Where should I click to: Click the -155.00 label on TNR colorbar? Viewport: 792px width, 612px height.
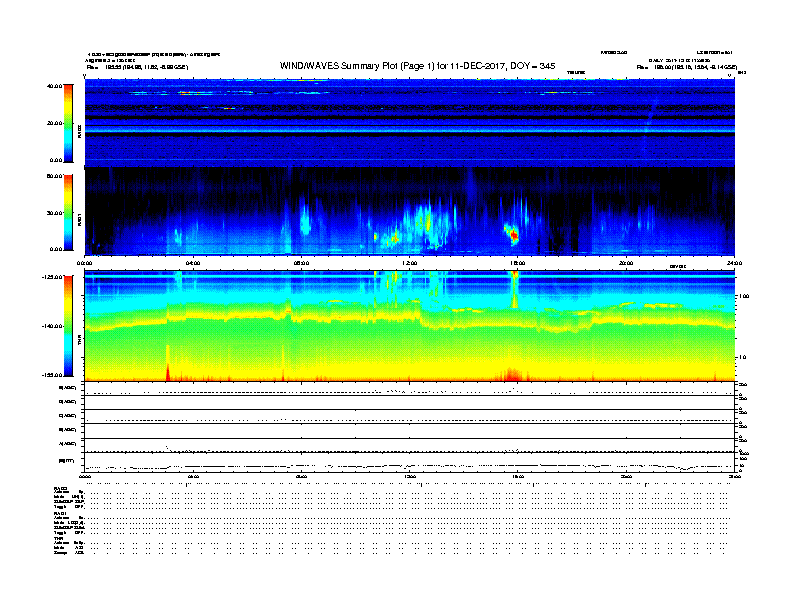click(53, 375)
